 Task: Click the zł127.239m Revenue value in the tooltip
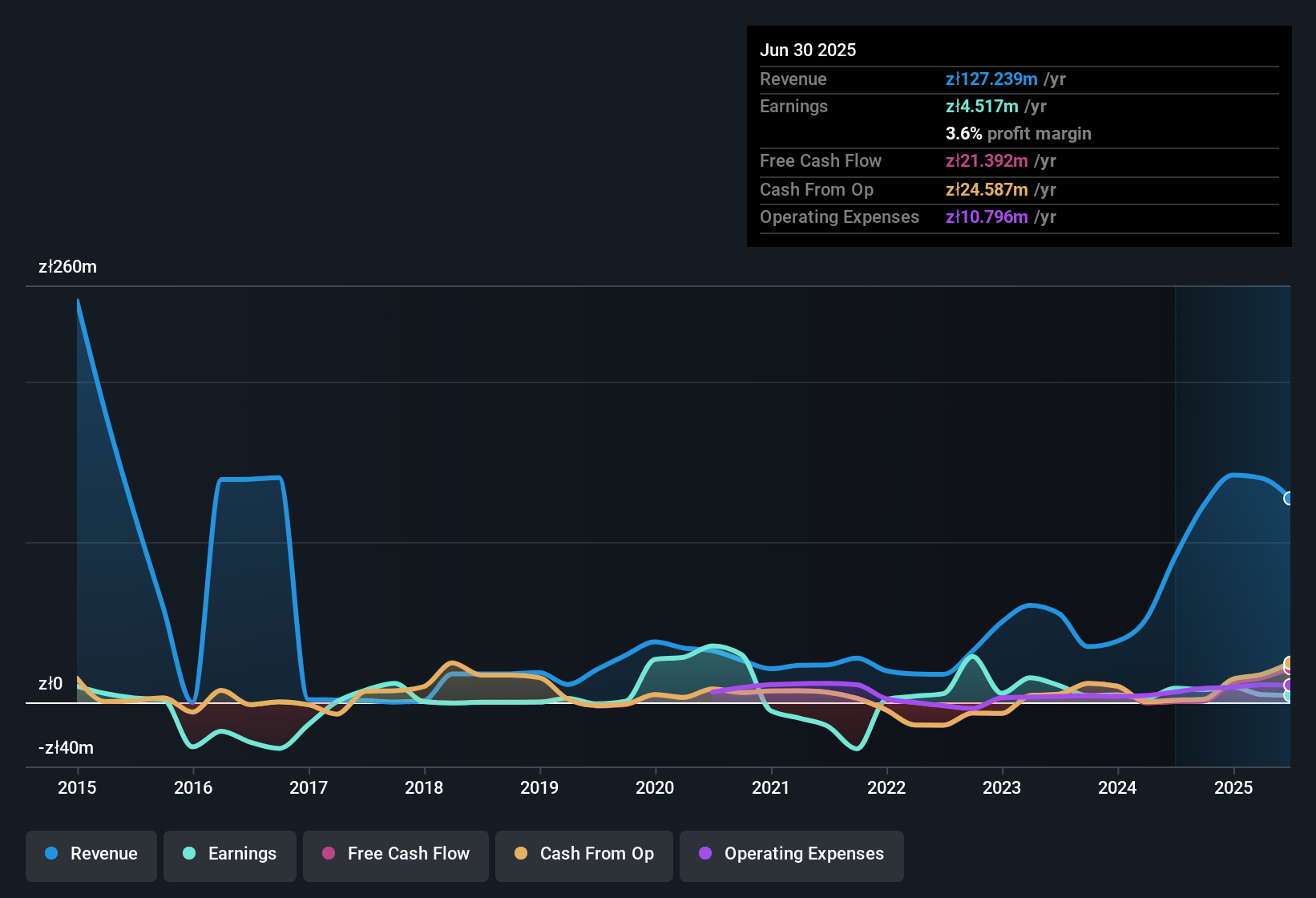(x=991, y=79)
